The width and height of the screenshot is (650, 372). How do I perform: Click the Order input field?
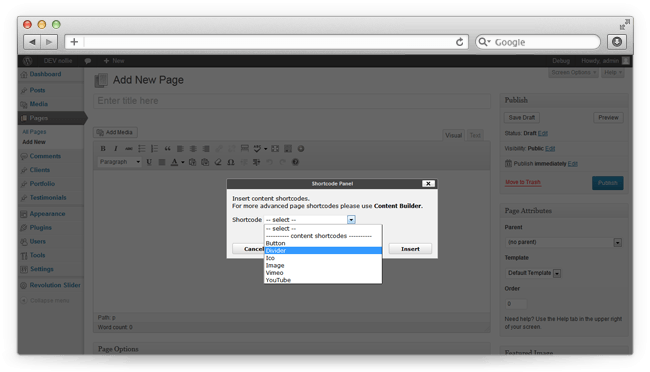(516, 304)
